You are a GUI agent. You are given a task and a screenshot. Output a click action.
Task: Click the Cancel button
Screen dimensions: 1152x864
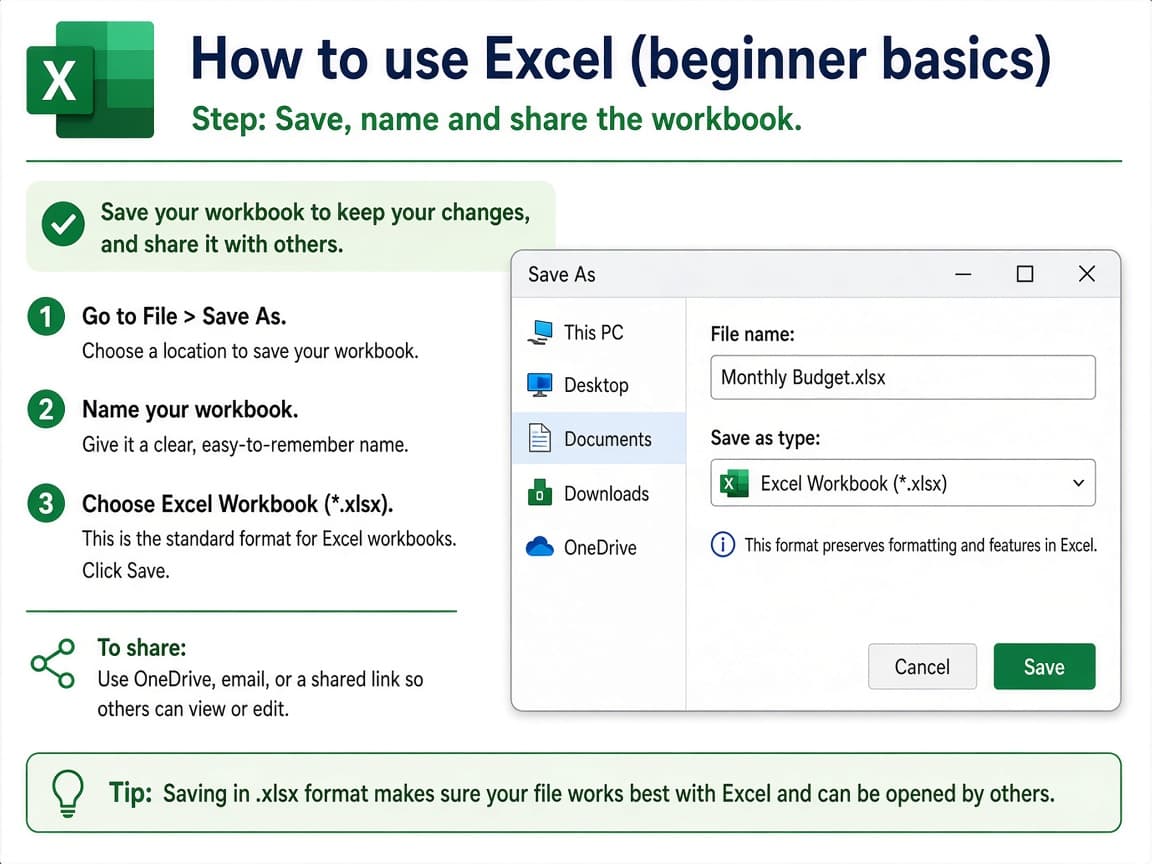(x=922, y=666)
